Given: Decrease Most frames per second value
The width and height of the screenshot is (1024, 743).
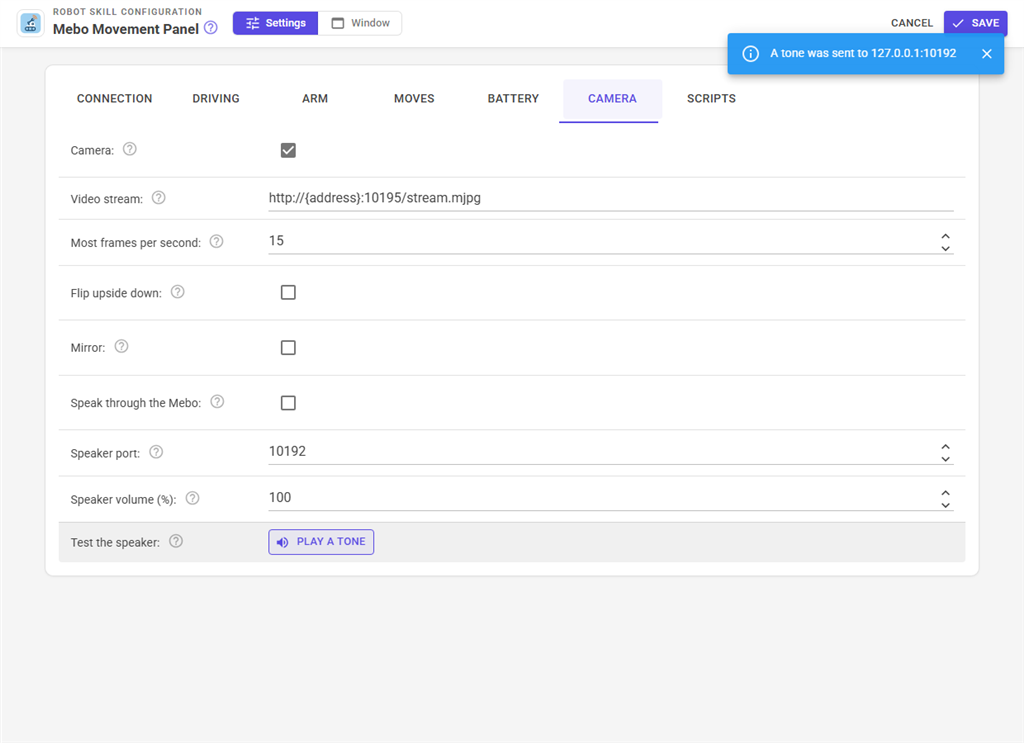Looking at the screenshot, I should [x=946, y=248].
